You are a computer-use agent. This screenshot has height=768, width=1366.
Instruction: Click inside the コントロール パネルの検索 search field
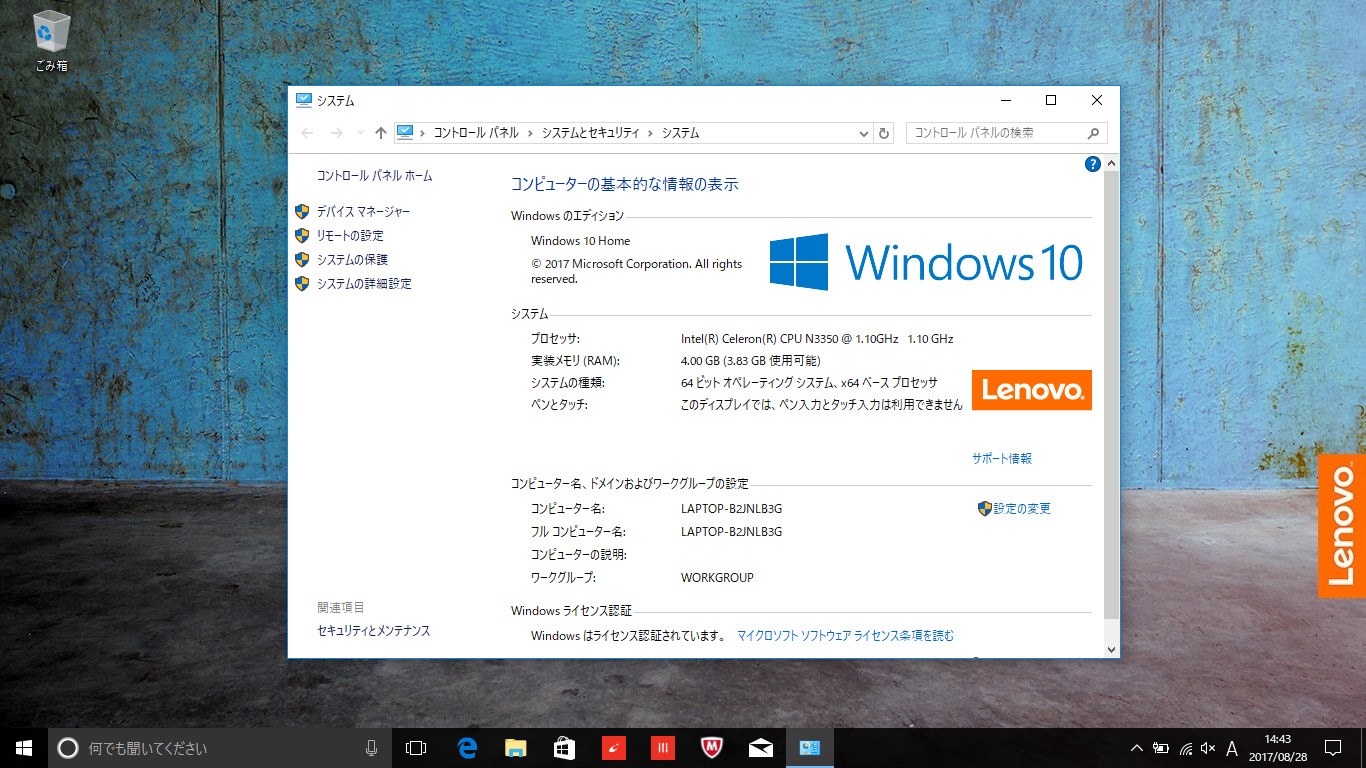pos(1000,132)
